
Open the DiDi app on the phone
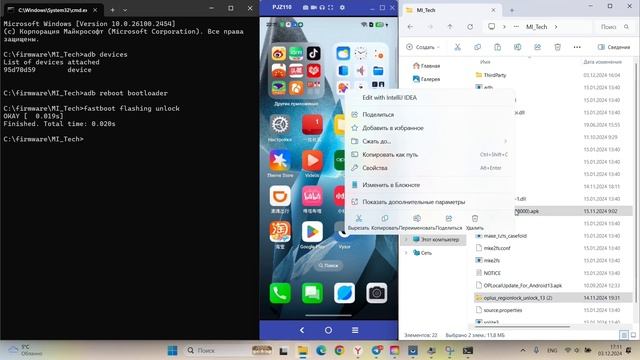click(280, 196)
